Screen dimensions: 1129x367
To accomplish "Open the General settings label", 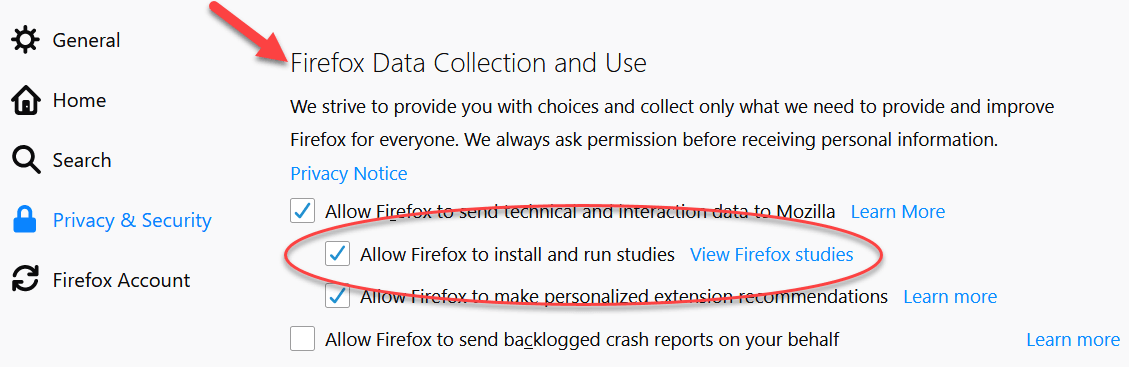I will tap(86, 40).
